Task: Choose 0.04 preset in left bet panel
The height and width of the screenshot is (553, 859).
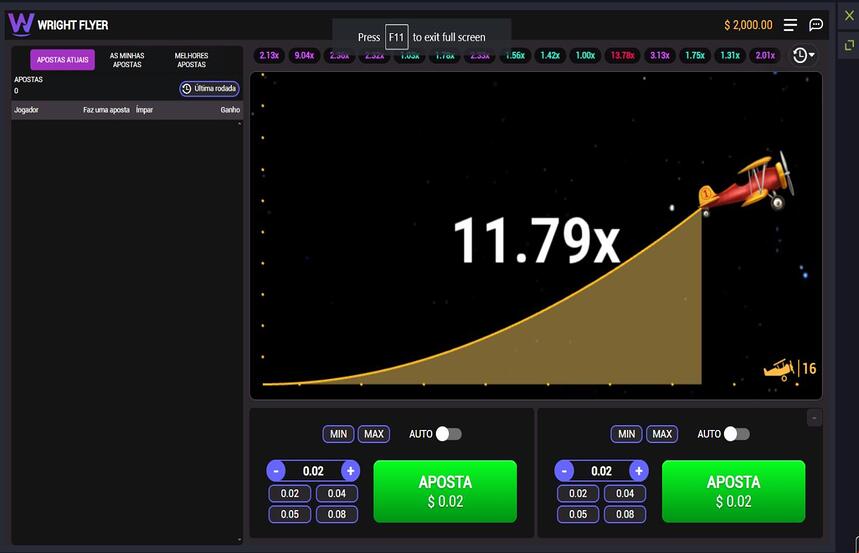Action: pos(337,493)
